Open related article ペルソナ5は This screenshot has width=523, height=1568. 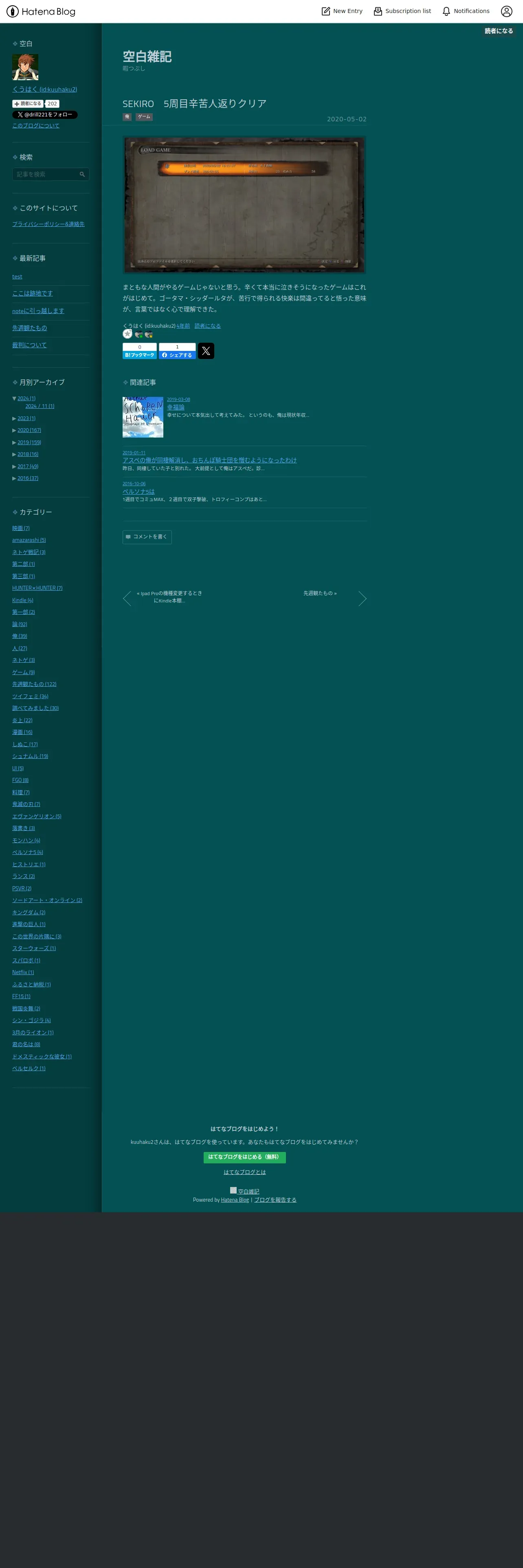[x=138, y=491]
